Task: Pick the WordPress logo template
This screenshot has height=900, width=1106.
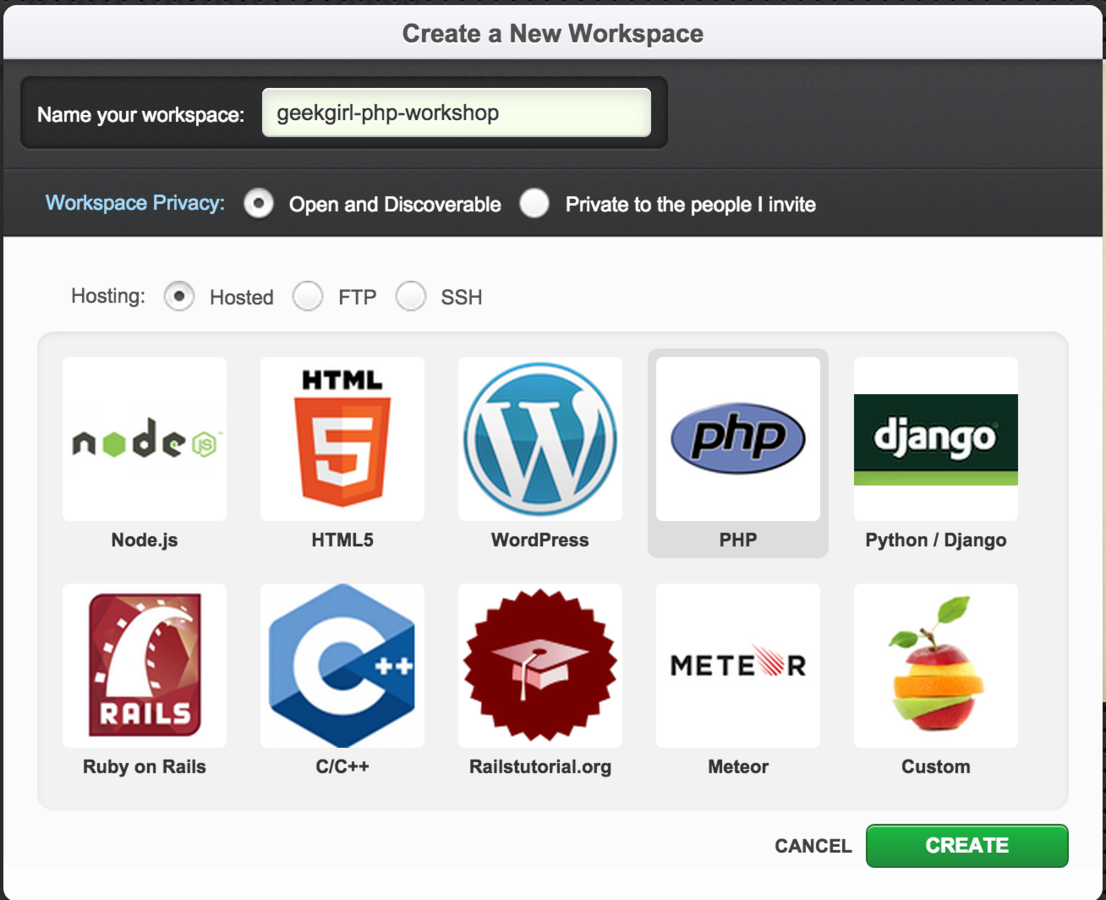Action: point(540,439)
